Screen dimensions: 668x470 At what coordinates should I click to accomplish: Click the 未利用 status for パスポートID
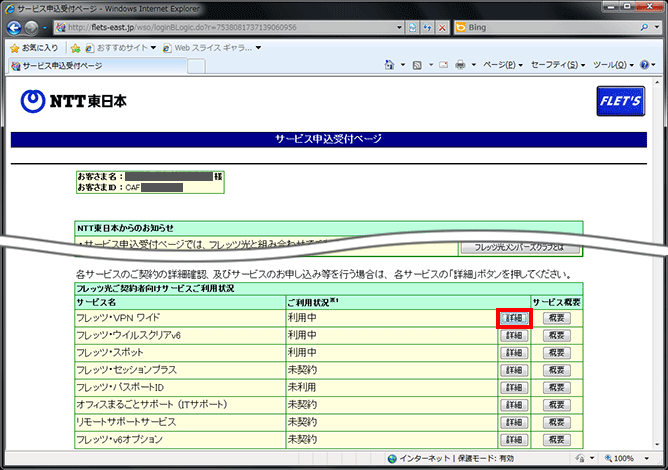(x=302, y=387)
